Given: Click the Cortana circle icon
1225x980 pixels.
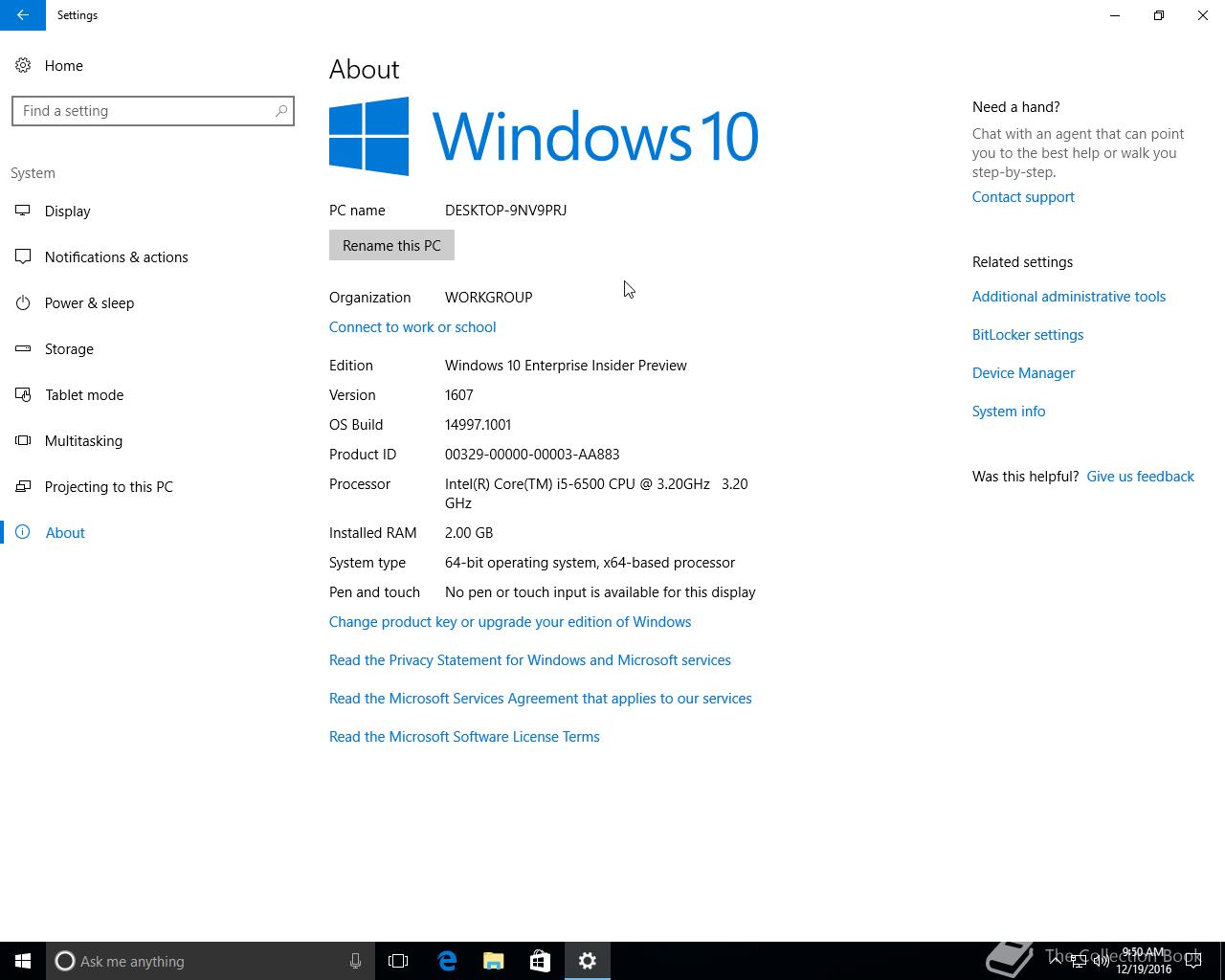Looking at the screenshot, I should click(x=64, y=961).
